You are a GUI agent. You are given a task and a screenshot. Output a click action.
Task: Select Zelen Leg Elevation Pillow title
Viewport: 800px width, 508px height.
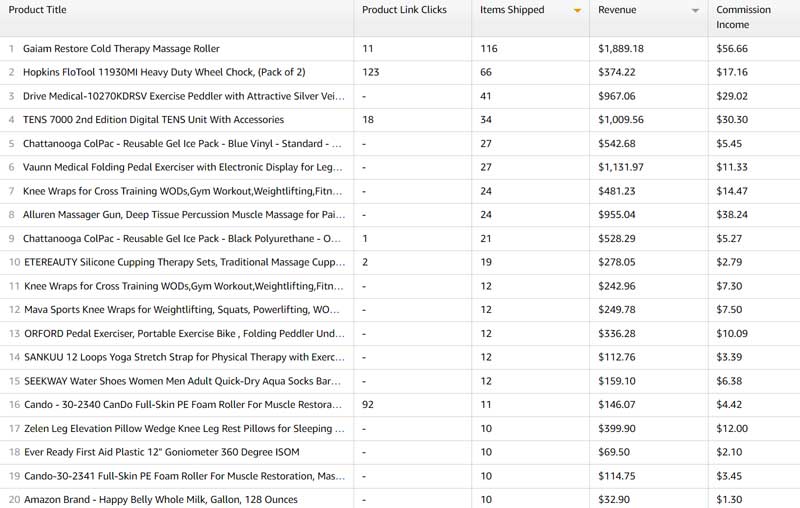click(x=184, y=428)
